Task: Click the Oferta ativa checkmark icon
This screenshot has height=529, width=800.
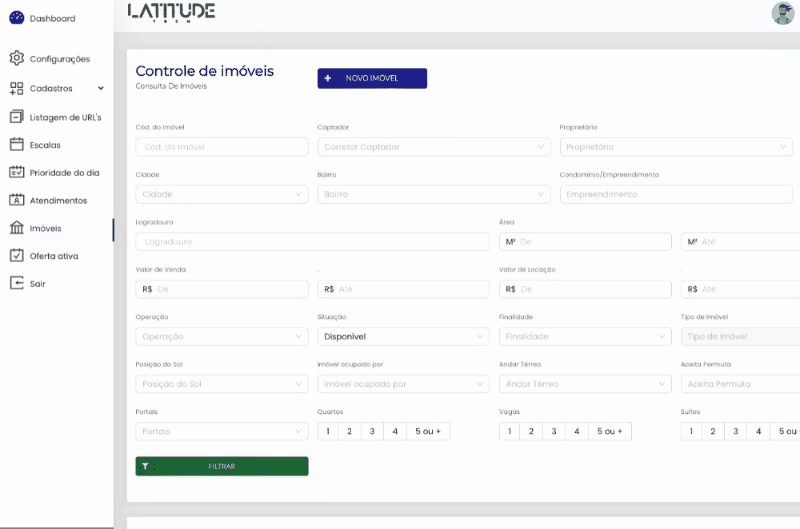Action: pyautogui.click(x=16, y=256)
